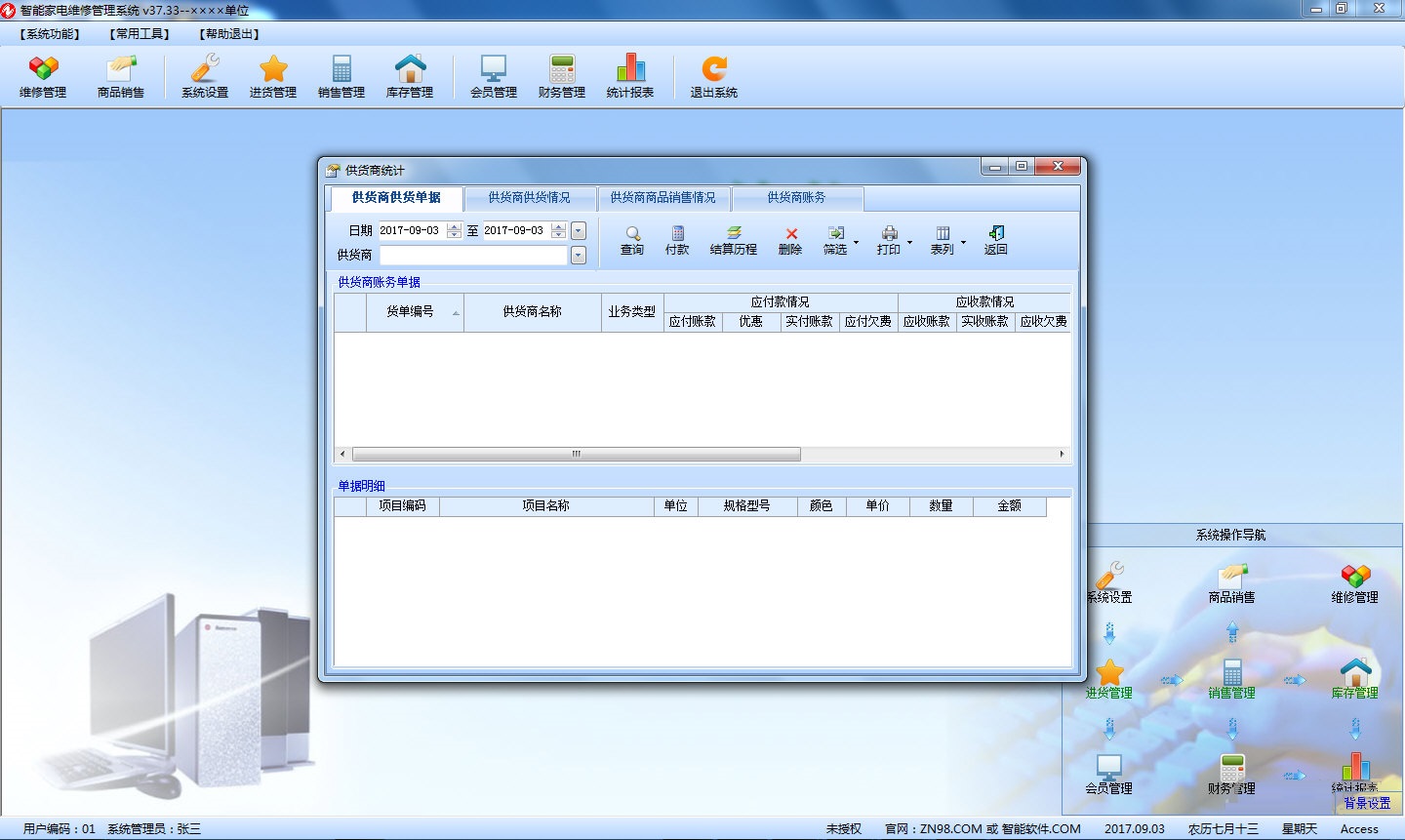Click the 付款 payment icon
This screenshot has width=1405, height=840.
(677, 240)
